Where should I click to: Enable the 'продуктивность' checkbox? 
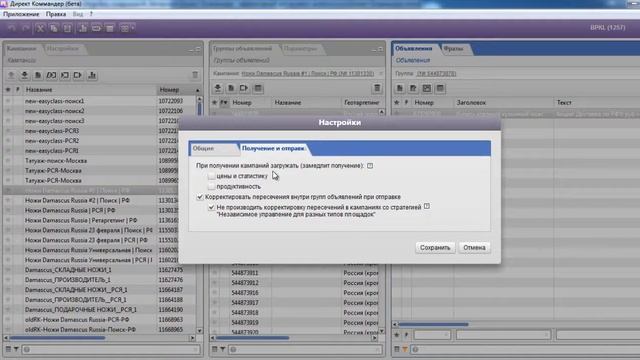(211, 186)
